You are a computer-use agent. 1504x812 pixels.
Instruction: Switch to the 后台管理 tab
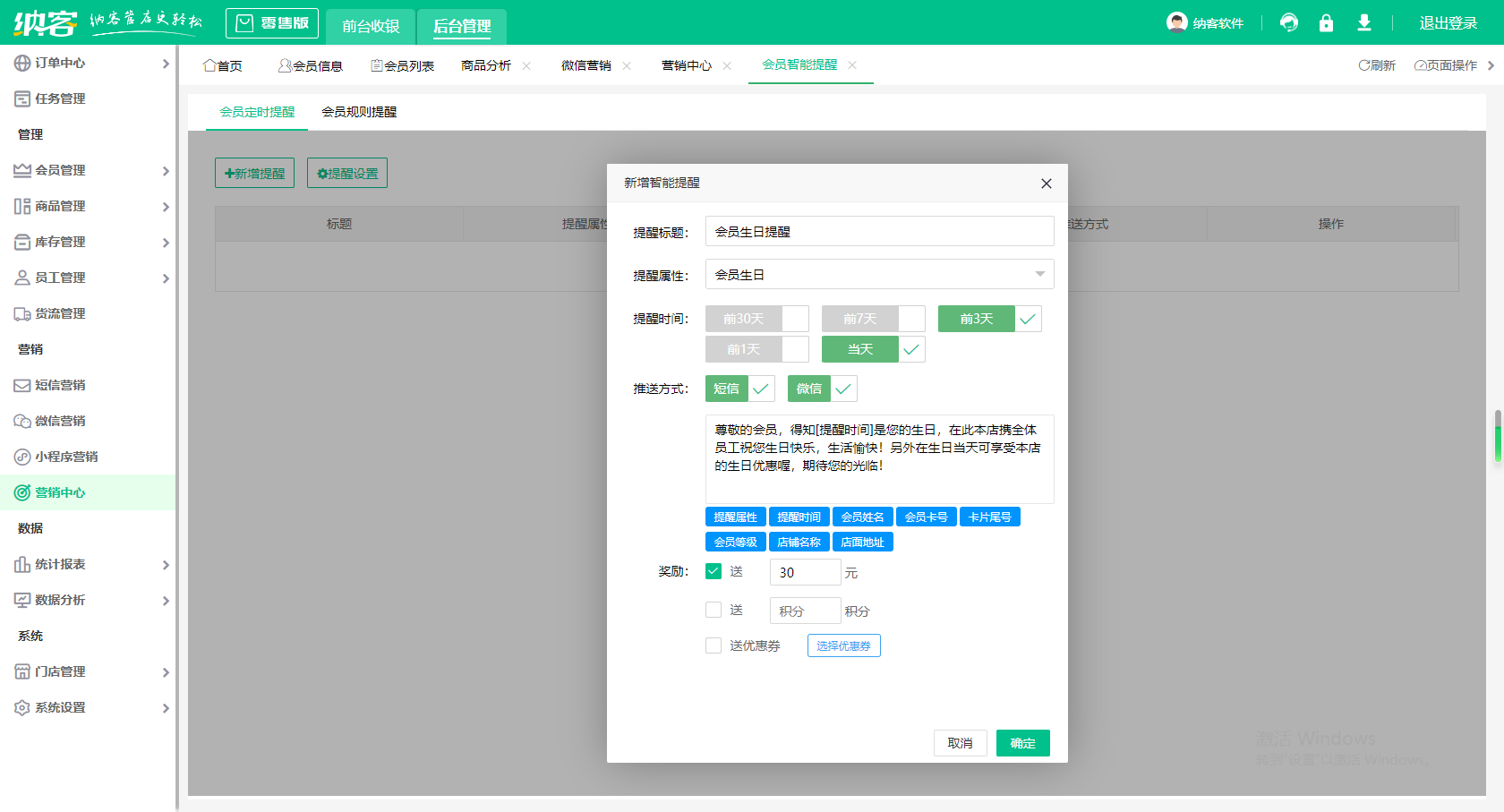pyautogui.click(x=462, y=26)
